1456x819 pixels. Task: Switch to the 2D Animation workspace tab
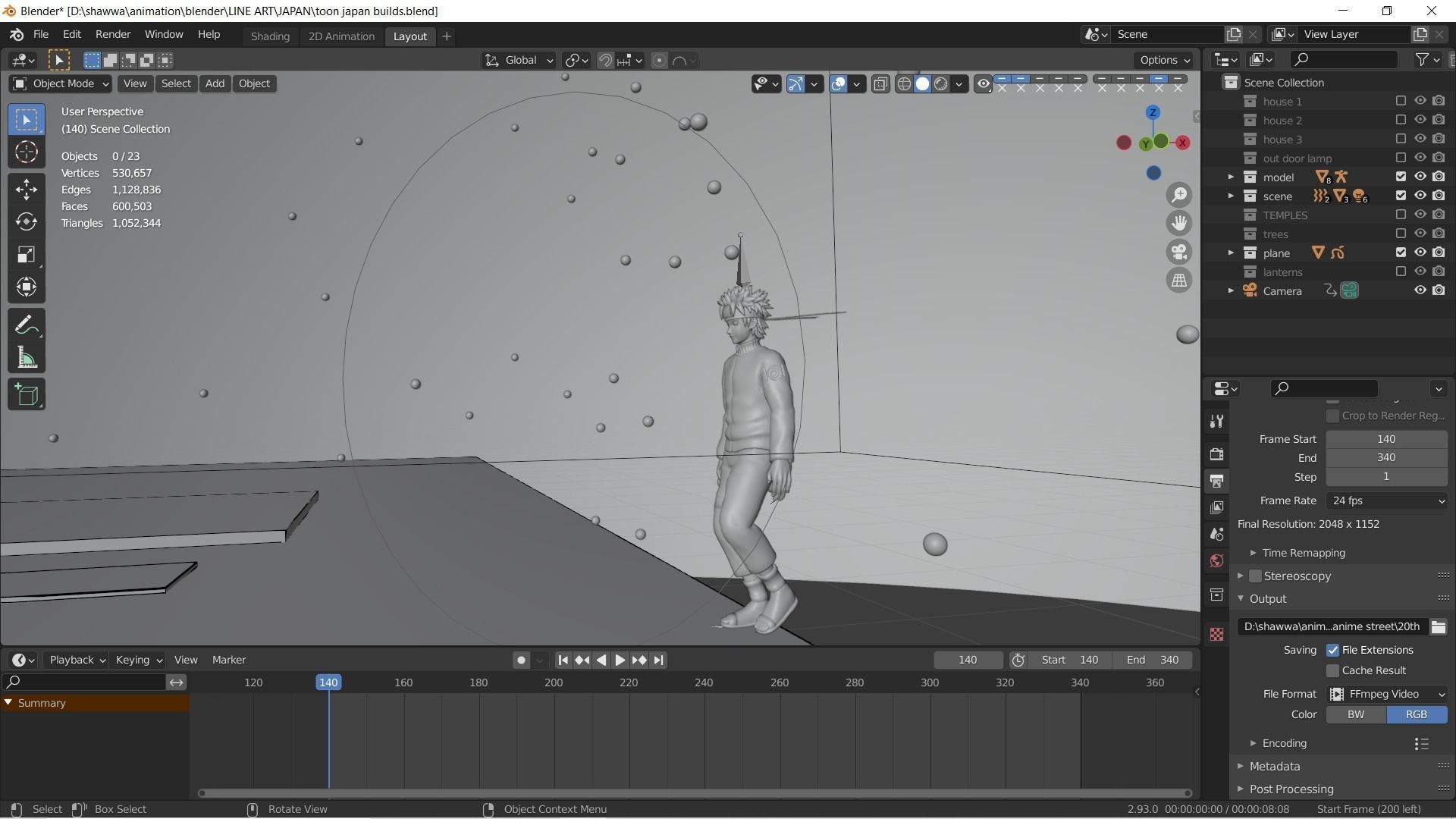pyautogui.click(x=341, y=36)
